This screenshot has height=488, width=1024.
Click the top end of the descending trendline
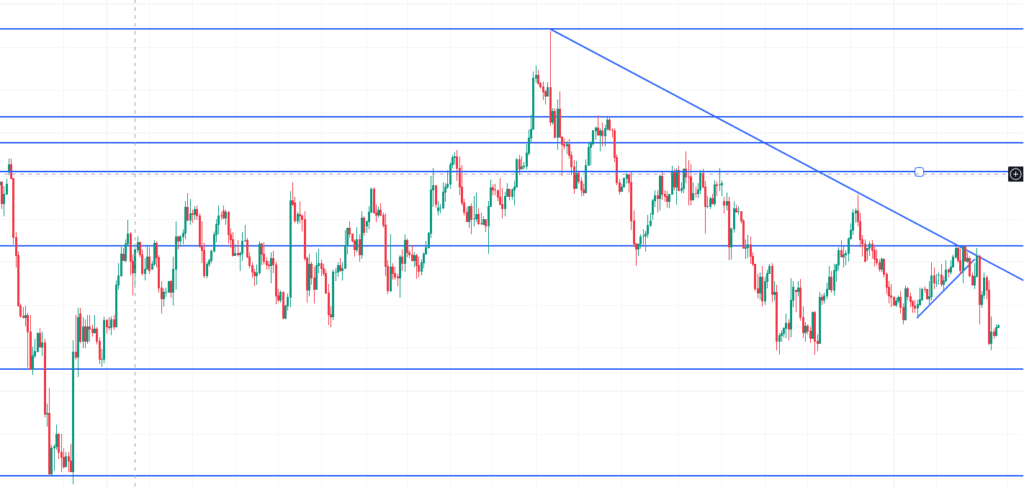[551, 30]
